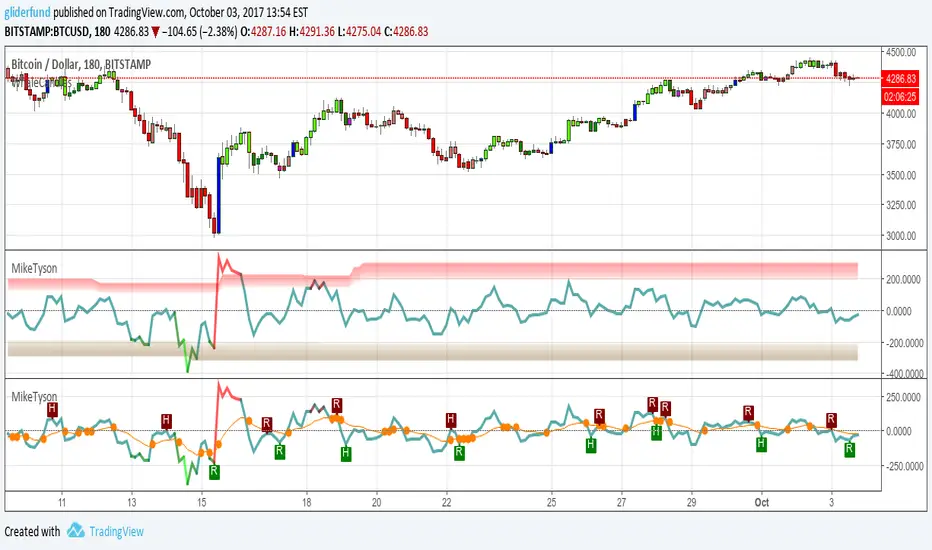This screenshot has width=932, height=550.
Task: Click the high value H:4291.36
Action: click(x=312, y=32)
